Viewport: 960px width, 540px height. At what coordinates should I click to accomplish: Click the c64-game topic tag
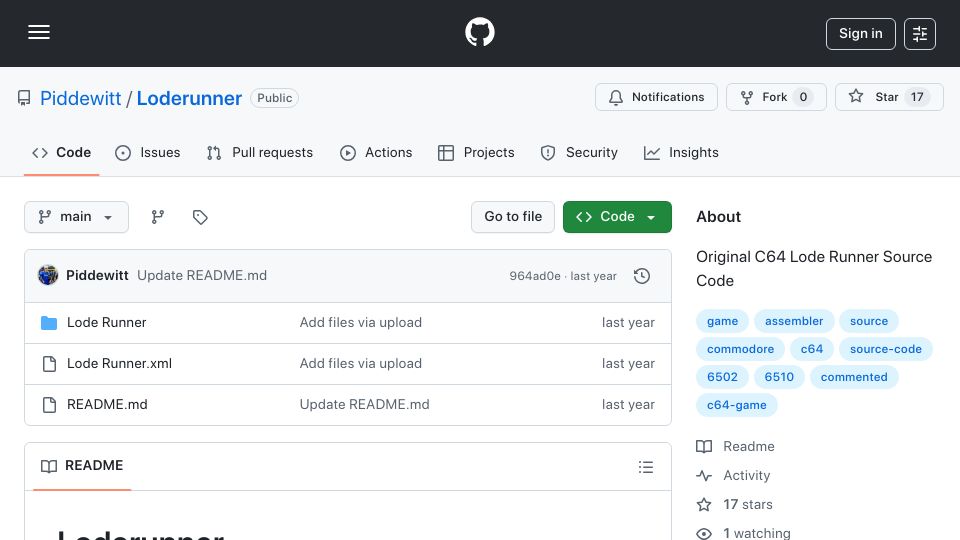tap(737, 405)
